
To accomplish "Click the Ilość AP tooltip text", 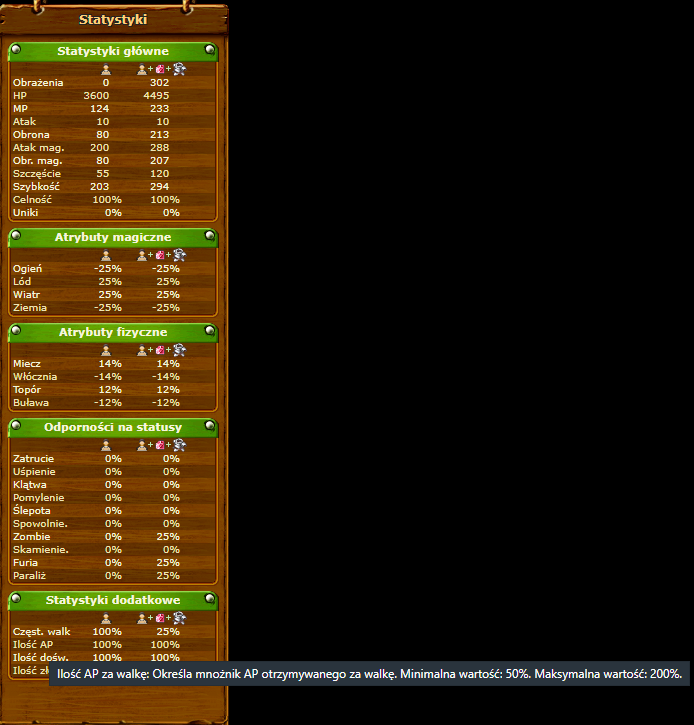I will coord(369,675).
